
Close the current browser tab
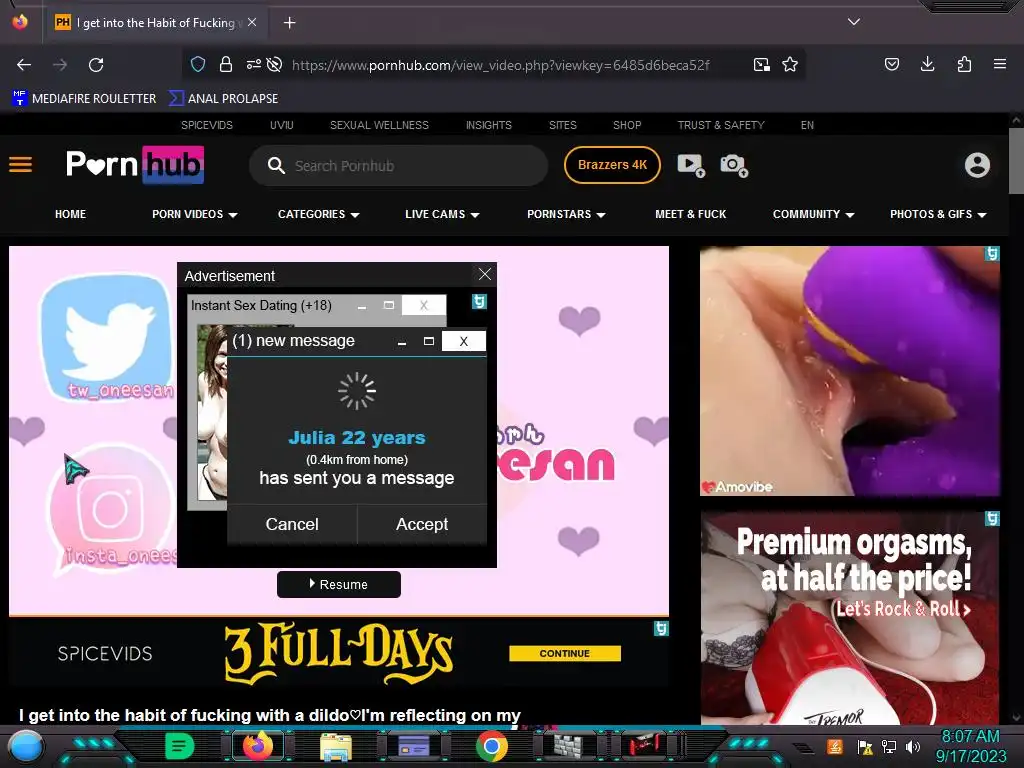(252, 22)
